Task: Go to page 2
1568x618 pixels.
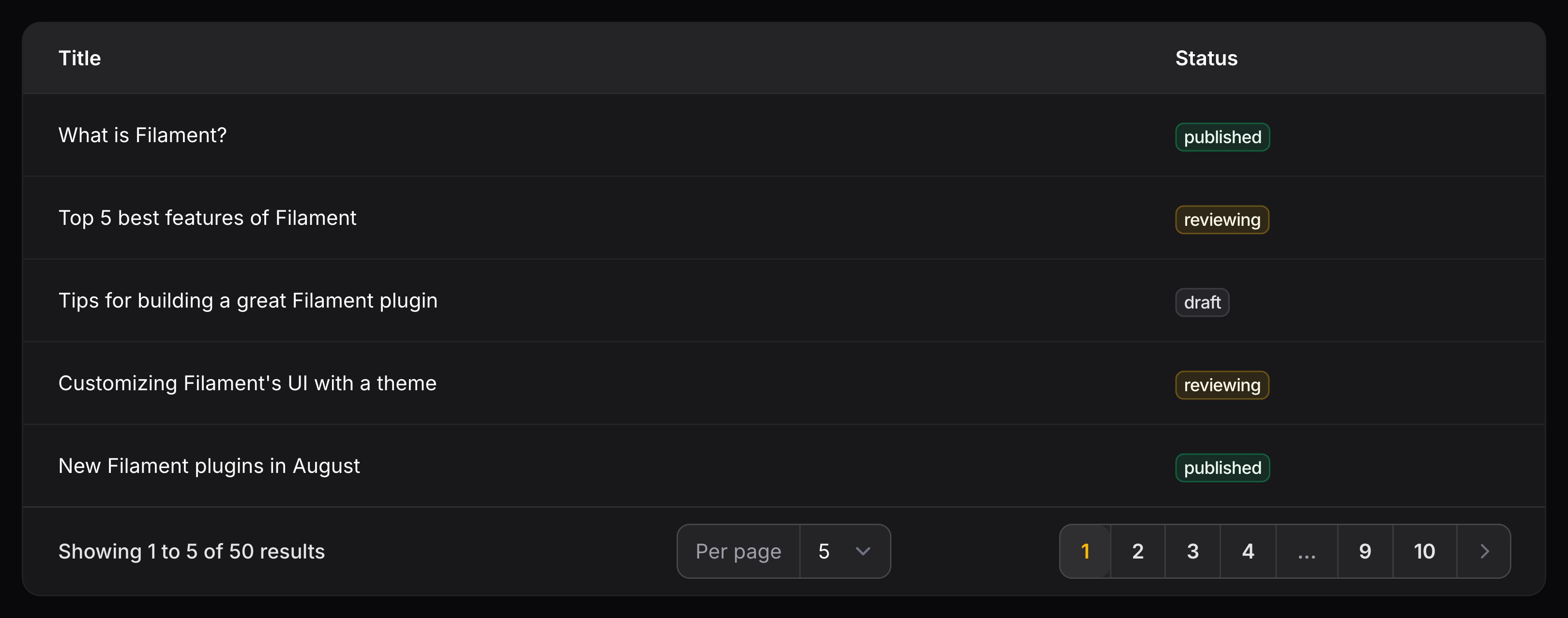Action: click(x=1138, y=551)
